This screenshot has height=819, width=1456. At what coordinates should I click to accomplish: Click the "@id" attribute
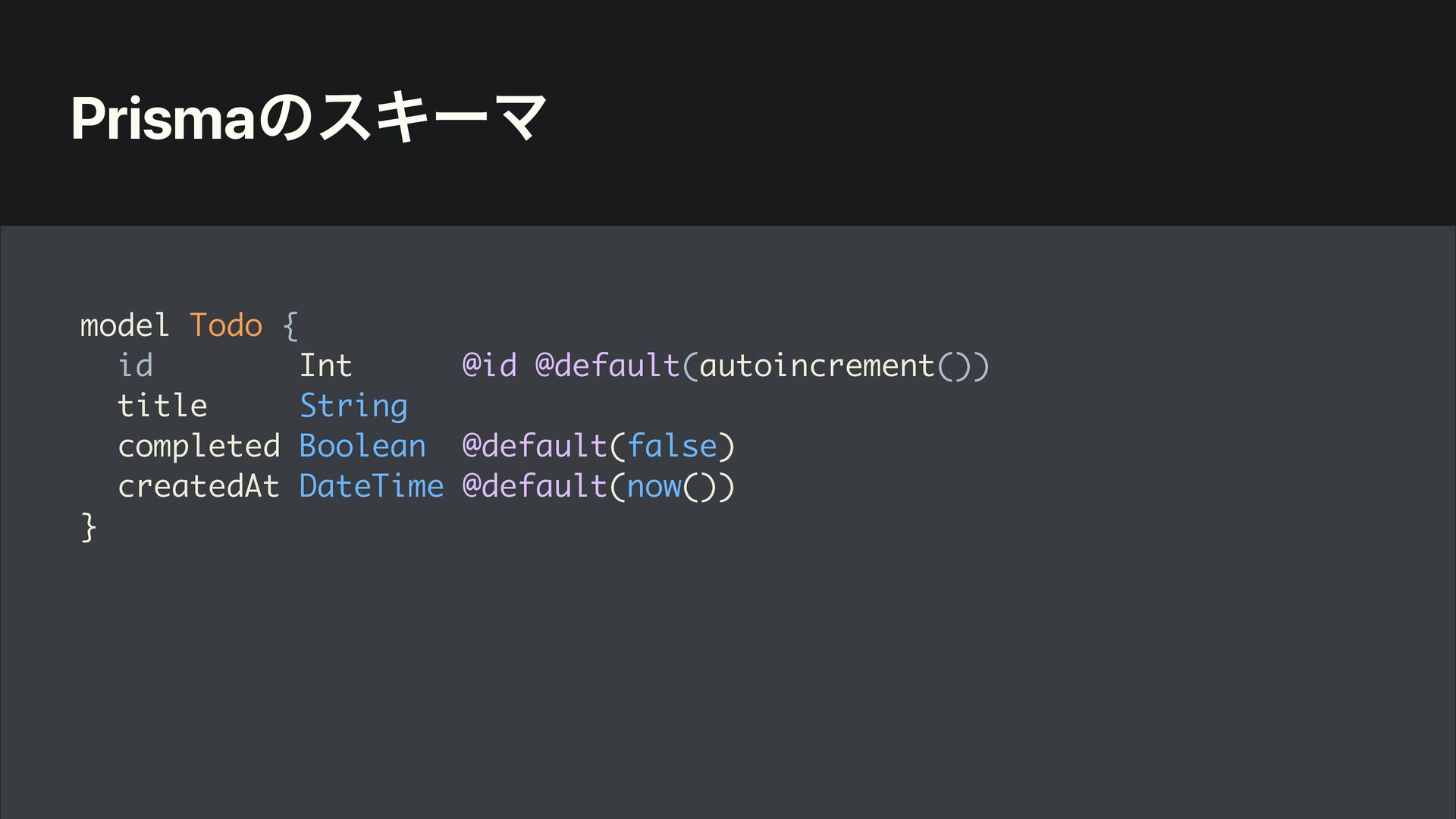(x=489, y=366)
